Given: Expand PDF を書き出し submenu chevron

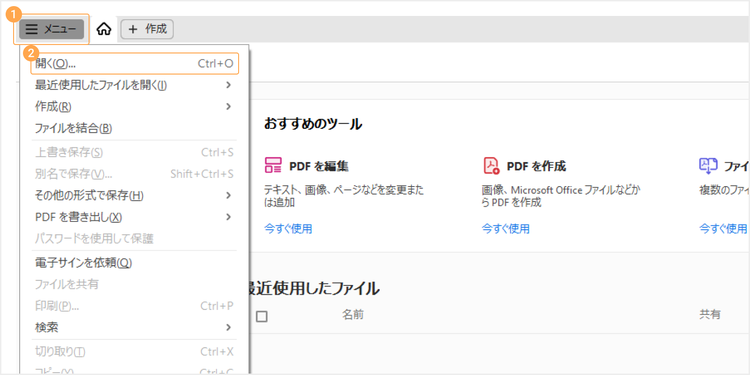Looking at the screenshot, I should click(x=229, y=217).
